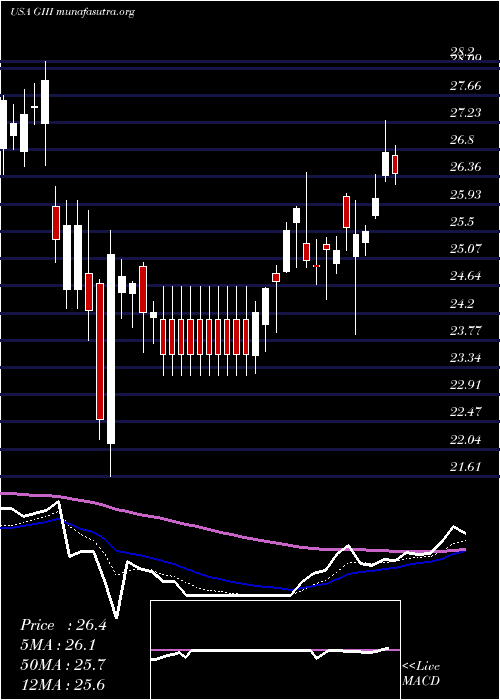Click the tallest white candle near 22.04 low
Screen dimensions: 500x700
tap(111, 349)
